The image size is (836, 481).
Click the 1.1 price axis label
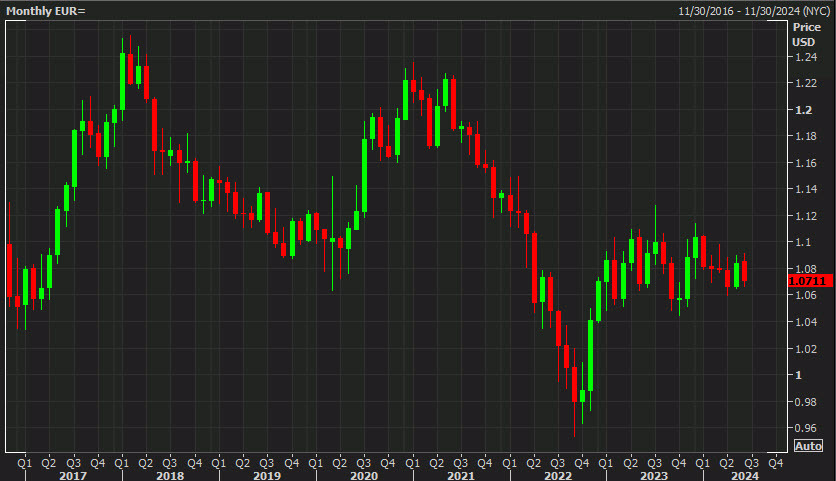803,242
